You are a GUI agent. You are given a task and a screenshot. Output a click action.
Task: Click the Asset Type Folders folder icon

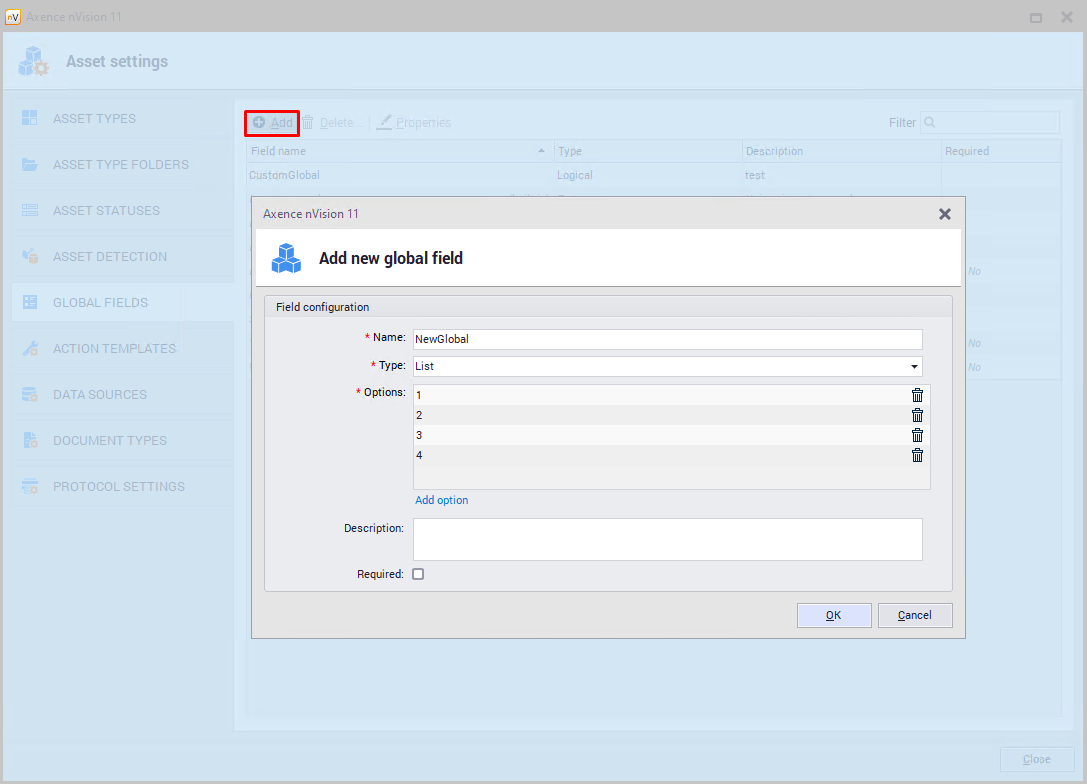30,164
